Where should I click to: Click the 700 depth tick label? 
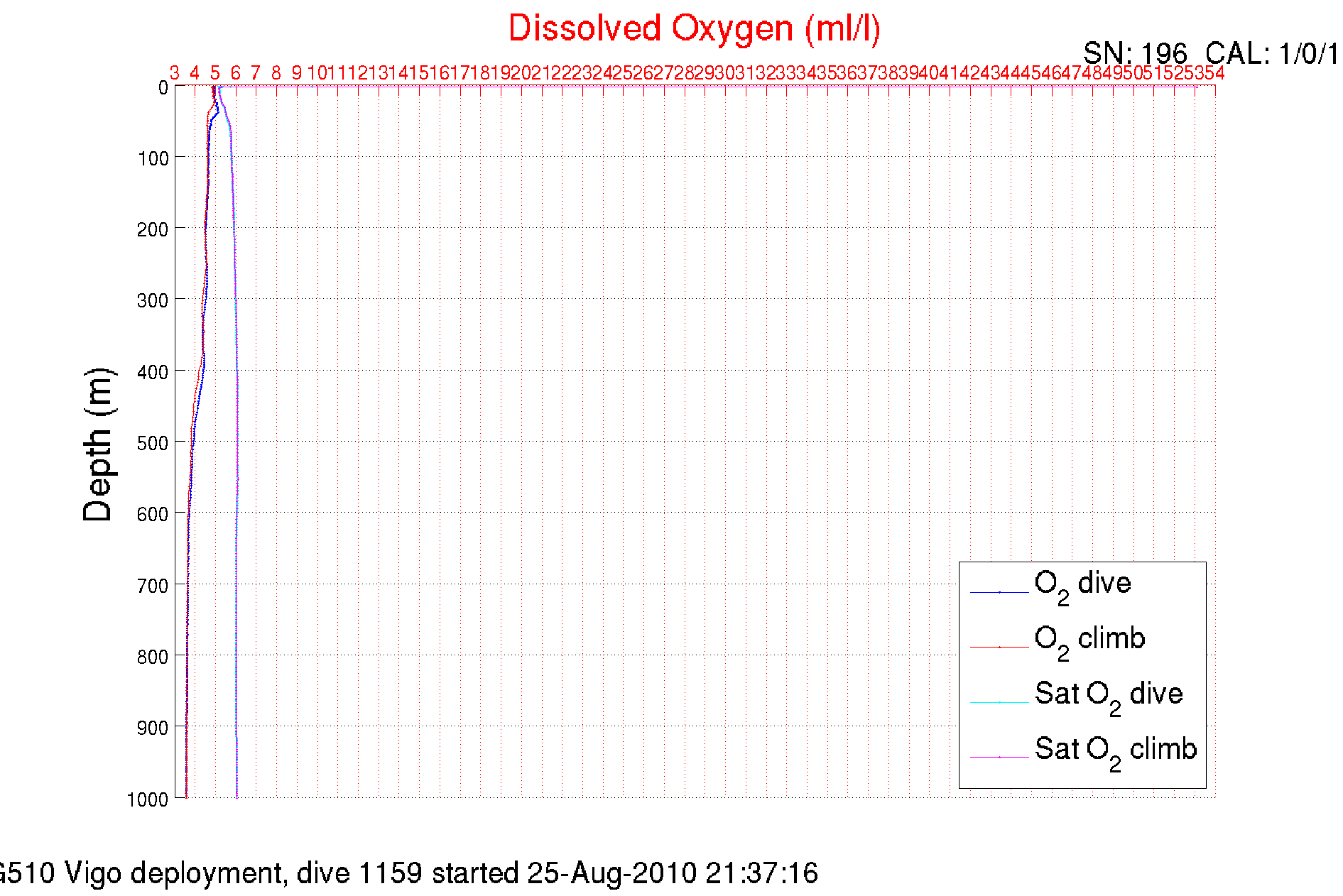(153, 586)
